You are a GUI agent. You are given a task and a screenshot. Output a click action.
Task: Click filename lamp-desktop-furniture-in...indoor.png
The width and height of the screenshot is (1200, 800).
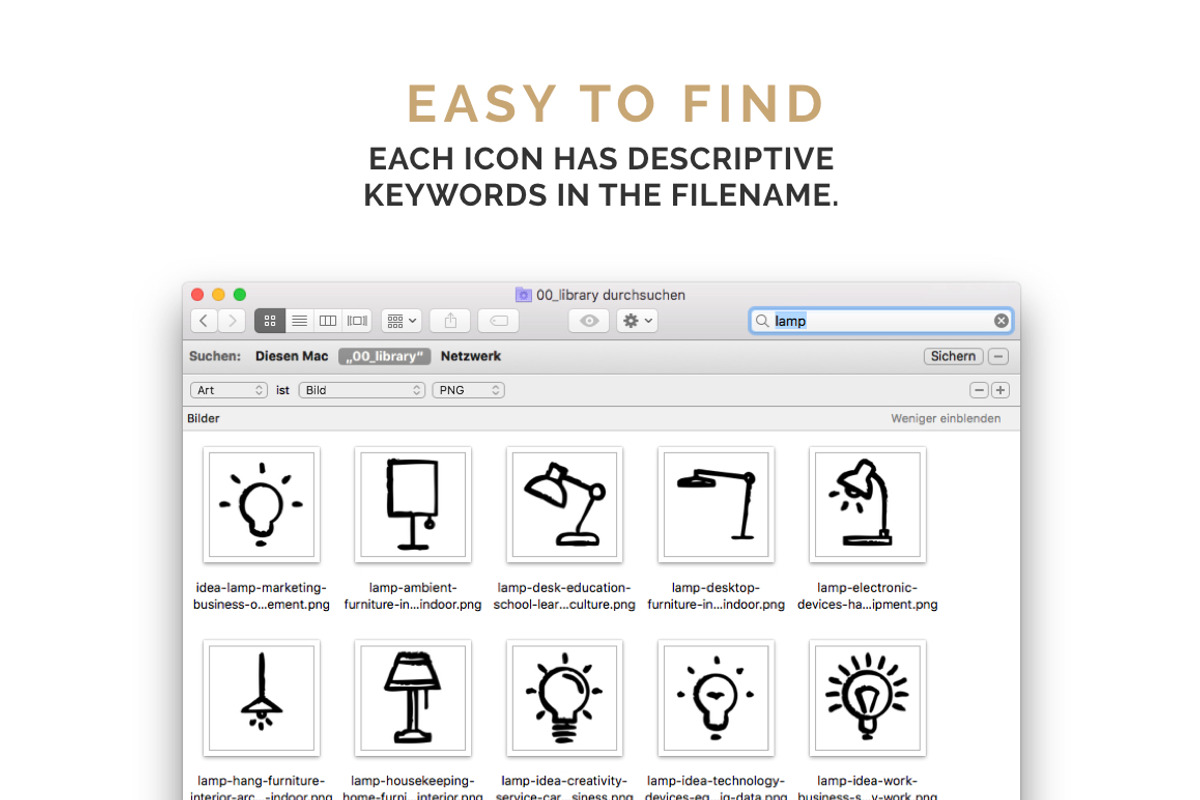(x=716, y=596)
